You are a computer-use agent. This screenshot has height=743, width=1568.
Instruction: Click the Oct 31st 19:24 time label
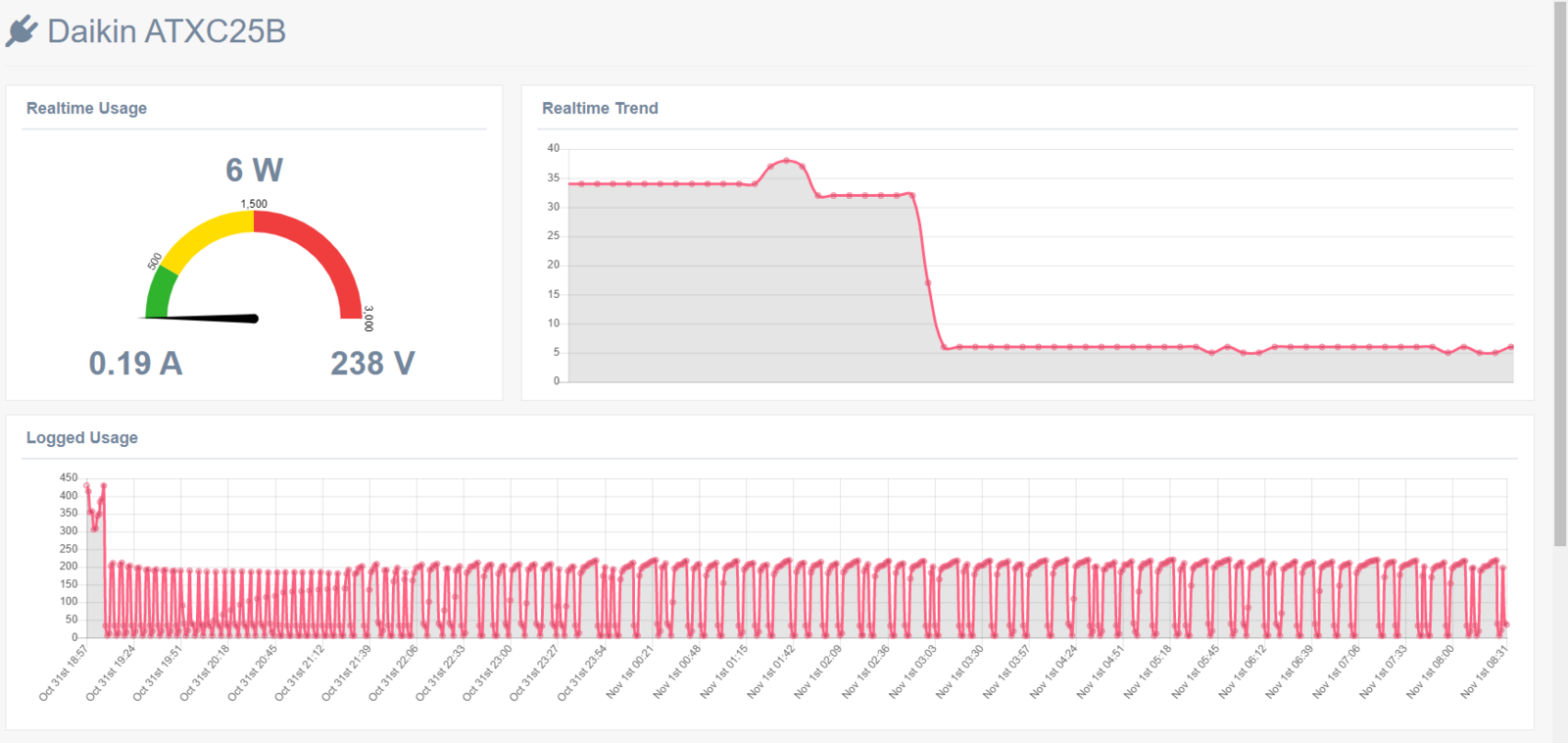click(x=111, y=672)
